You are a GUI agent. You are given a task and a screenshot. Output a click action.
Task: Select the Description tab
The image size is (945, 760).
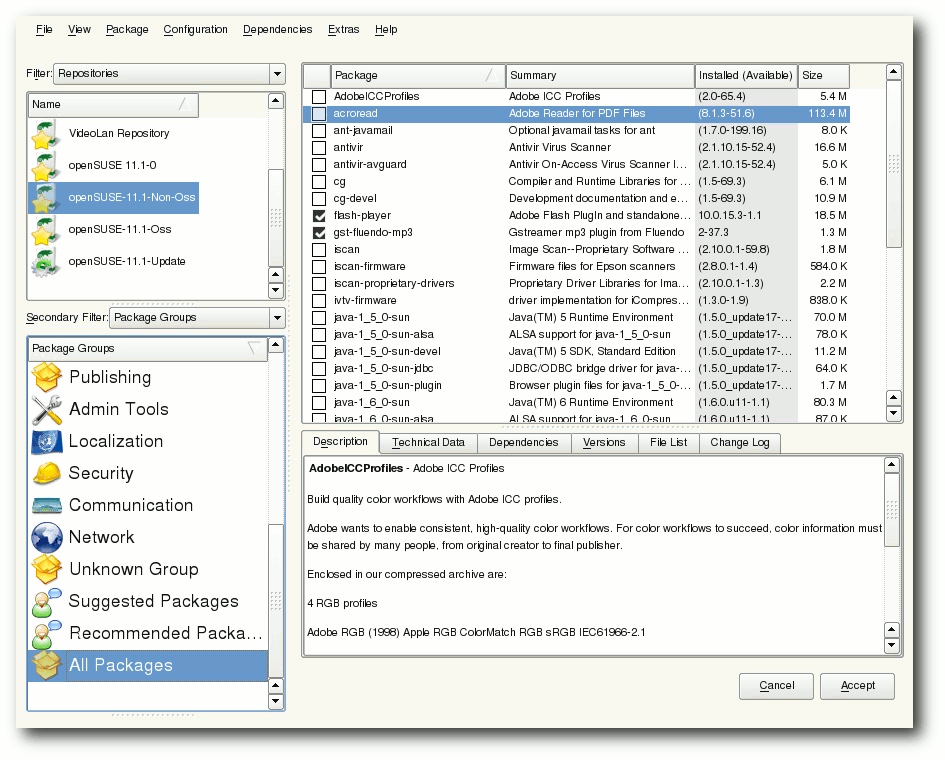341,442
